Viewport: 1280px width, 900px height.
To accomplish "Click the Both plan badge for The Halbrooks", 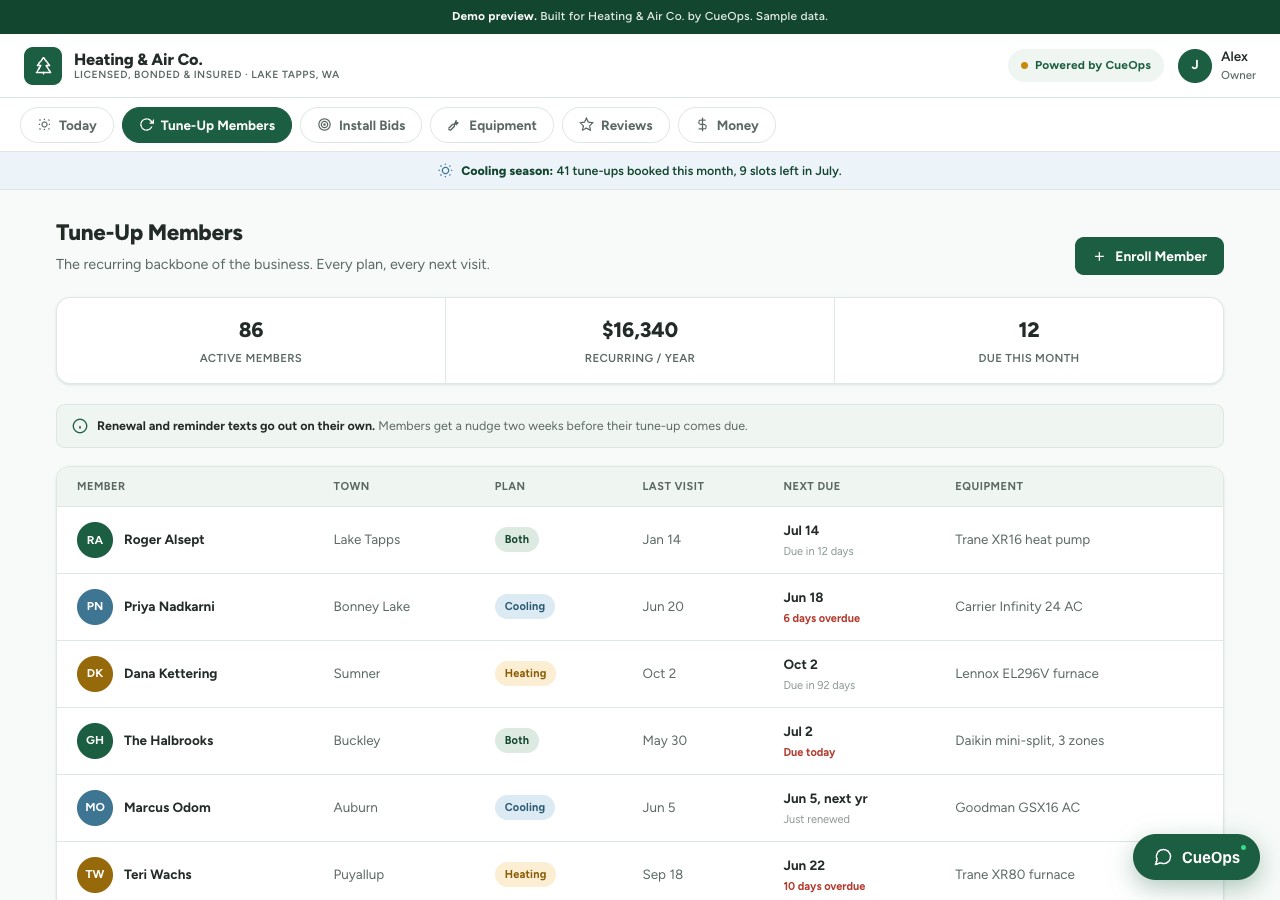I will (517, 741).
